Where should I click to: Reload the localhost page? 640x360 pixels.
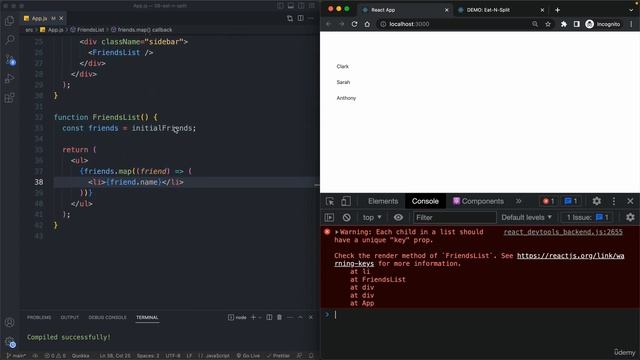[354, 24]
